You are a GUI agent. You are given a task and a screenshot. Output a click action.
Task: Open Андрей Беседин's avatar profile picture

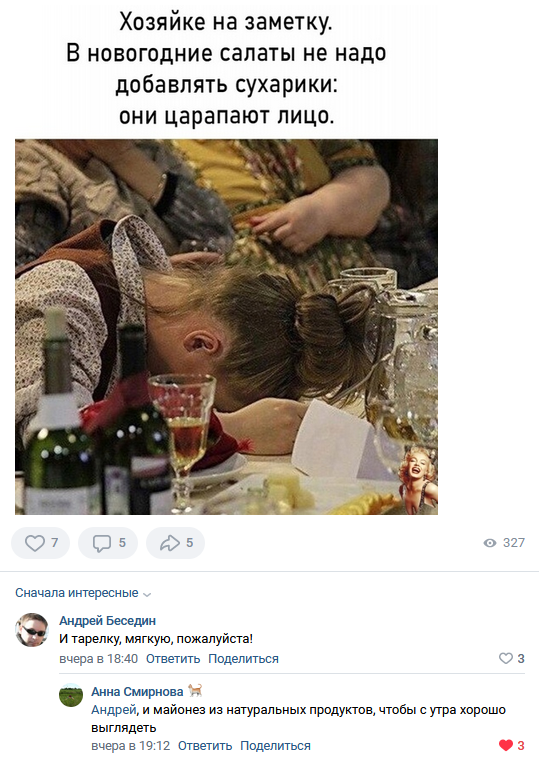32,629
